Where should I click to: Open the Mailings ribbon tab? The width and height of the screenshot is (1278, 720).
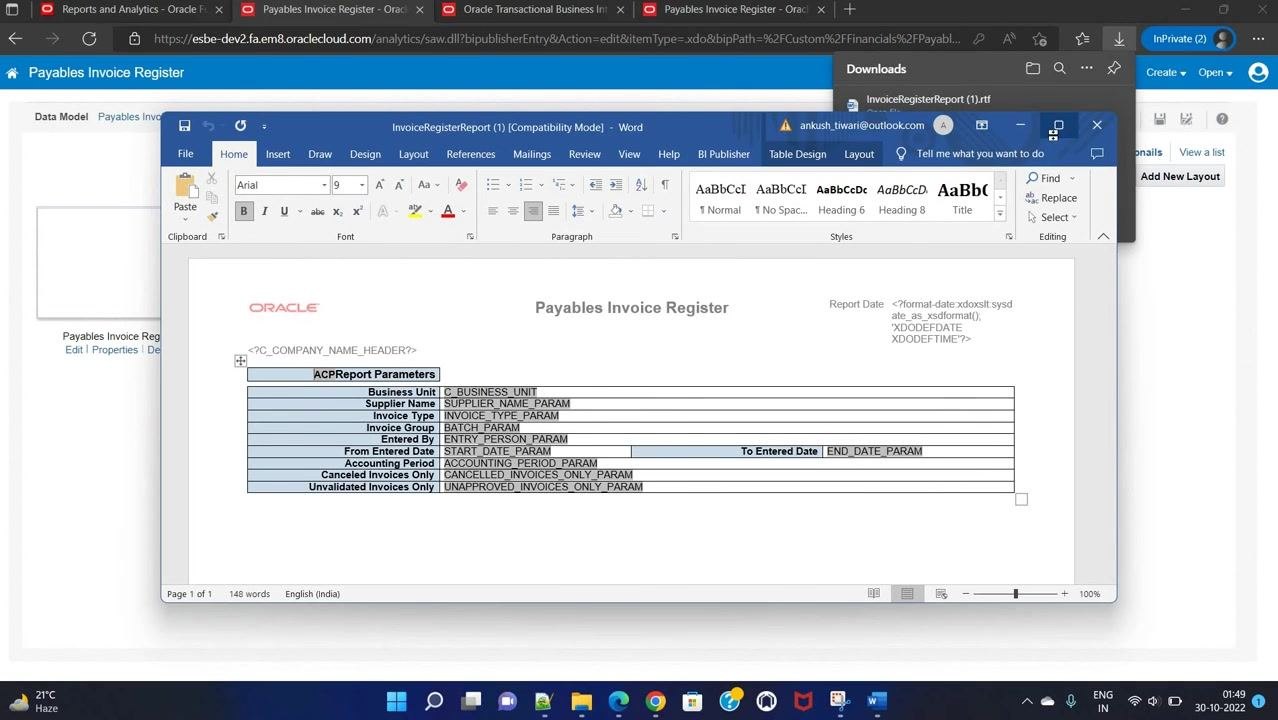(532, 154)
